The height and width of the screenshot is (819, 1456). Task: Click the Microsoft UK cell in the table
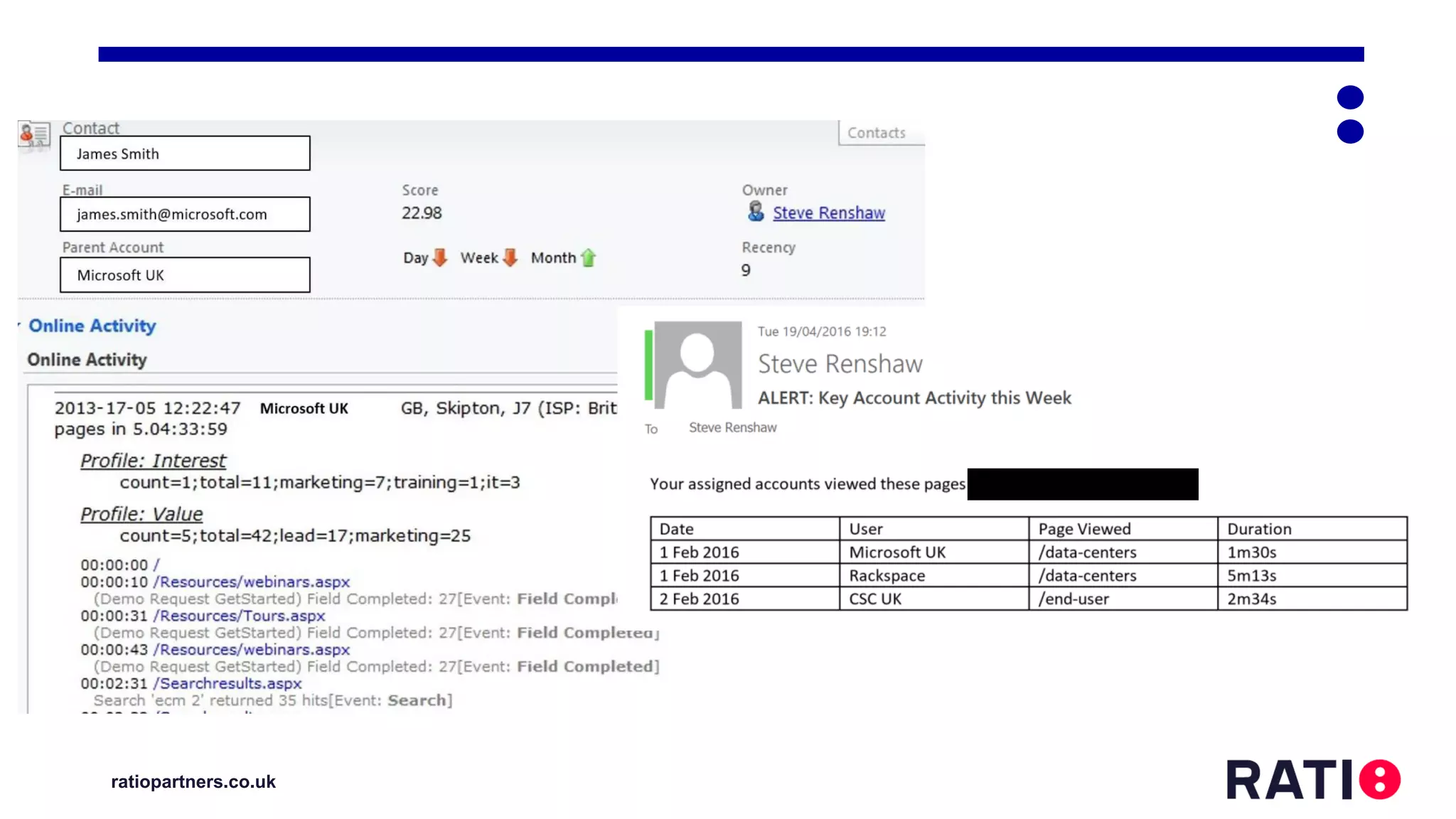click(x=934, y=552)
